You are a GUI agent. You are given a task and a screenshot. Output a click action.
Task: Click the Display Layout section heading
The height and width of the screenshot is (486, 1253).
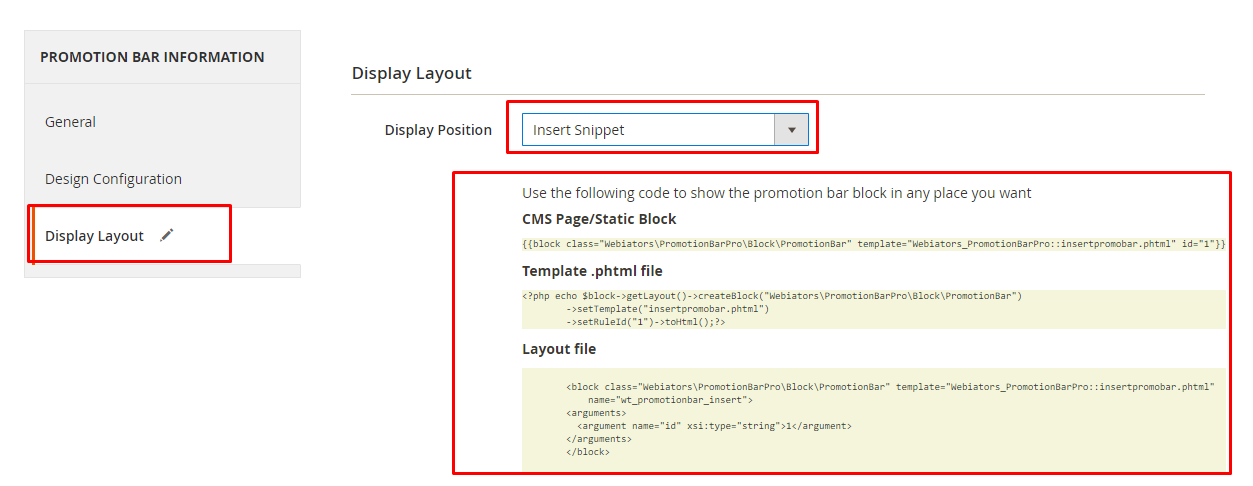(x=412, y=73)
